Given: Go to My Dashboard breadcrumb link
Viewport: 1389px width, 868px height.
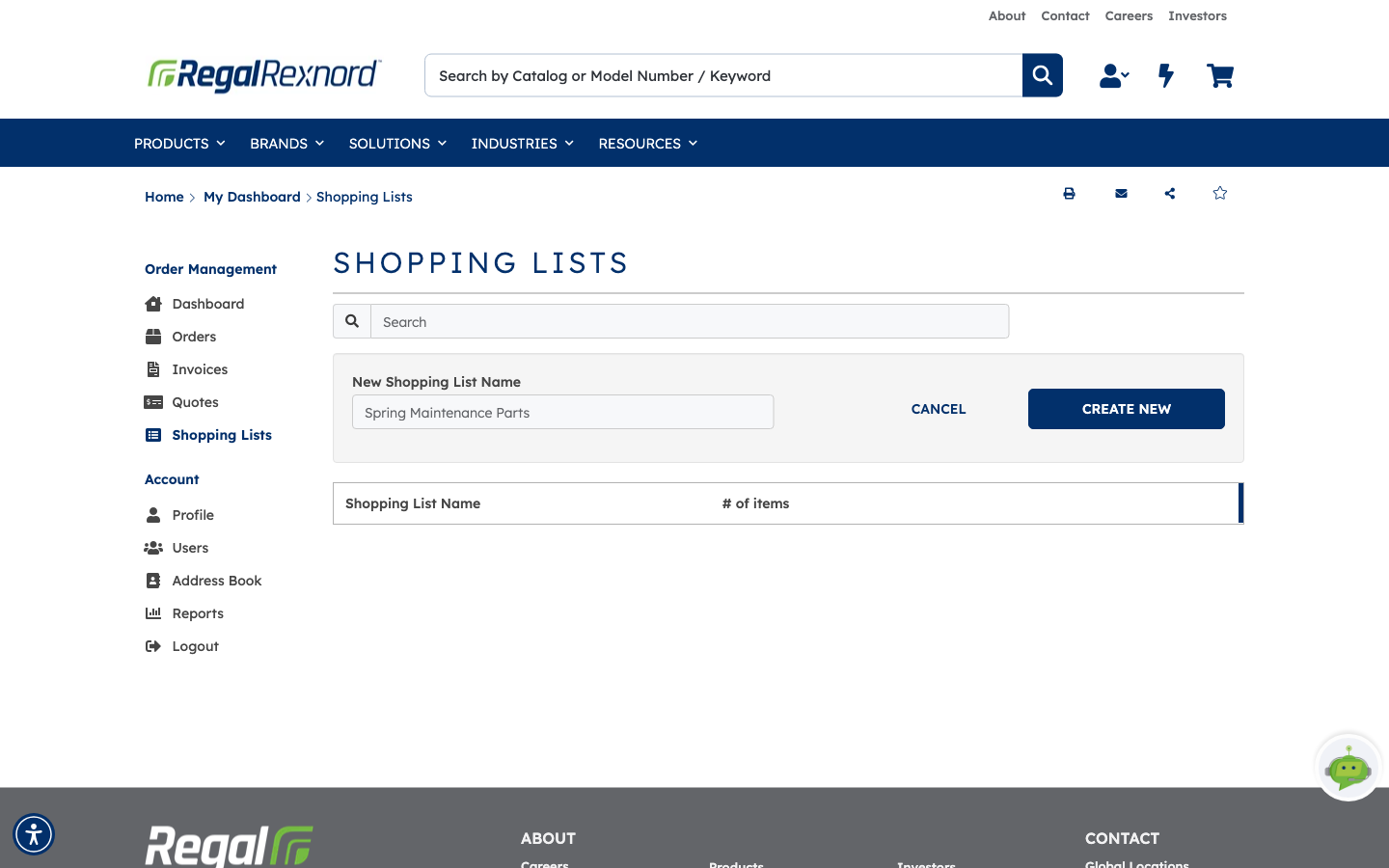Looking at the screenshot, I should [x=252, y=197].
